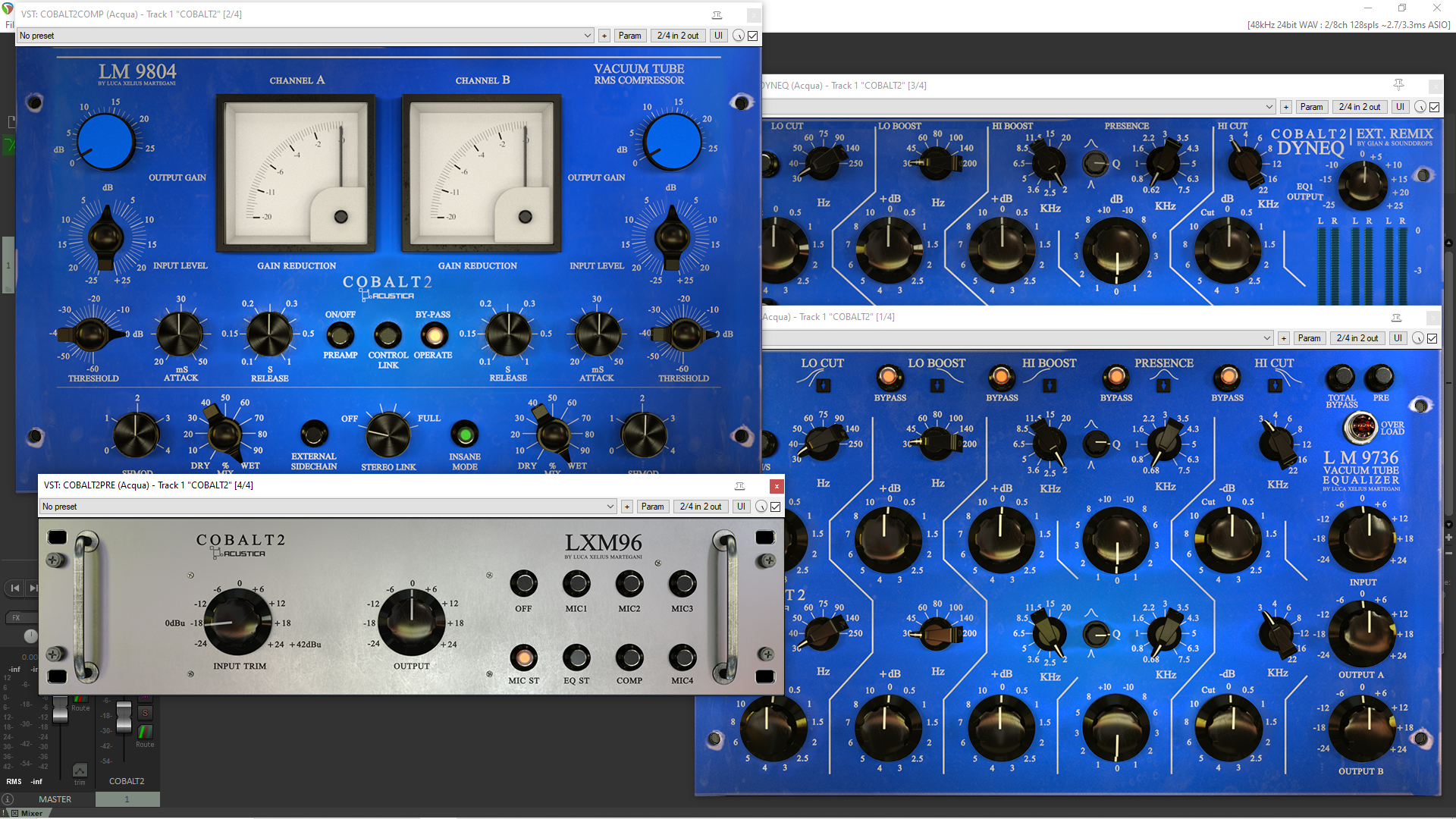The image size is (1456, 819).
Task: Toggle the LO BOOST BYPASS lamp on the equalizer
Action: (889, 377)
